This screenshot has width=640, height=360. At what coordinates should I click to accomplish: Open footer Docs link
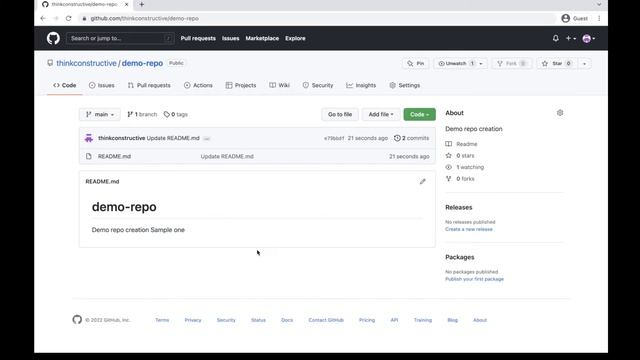[x=287, y=320]
